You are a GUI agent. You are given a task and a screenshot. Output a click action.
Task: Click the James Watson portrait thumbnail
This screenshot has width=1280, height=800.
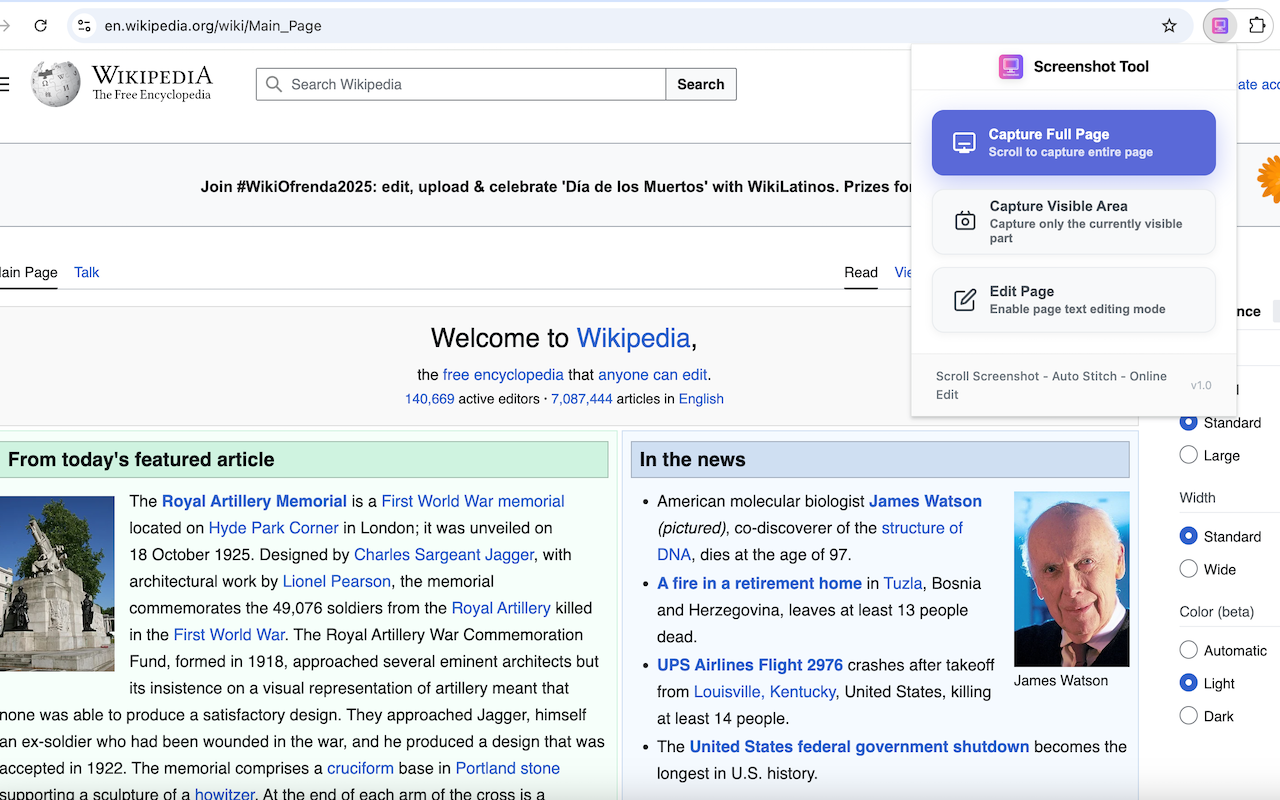pyautogui.click(x=1071, y=579)
